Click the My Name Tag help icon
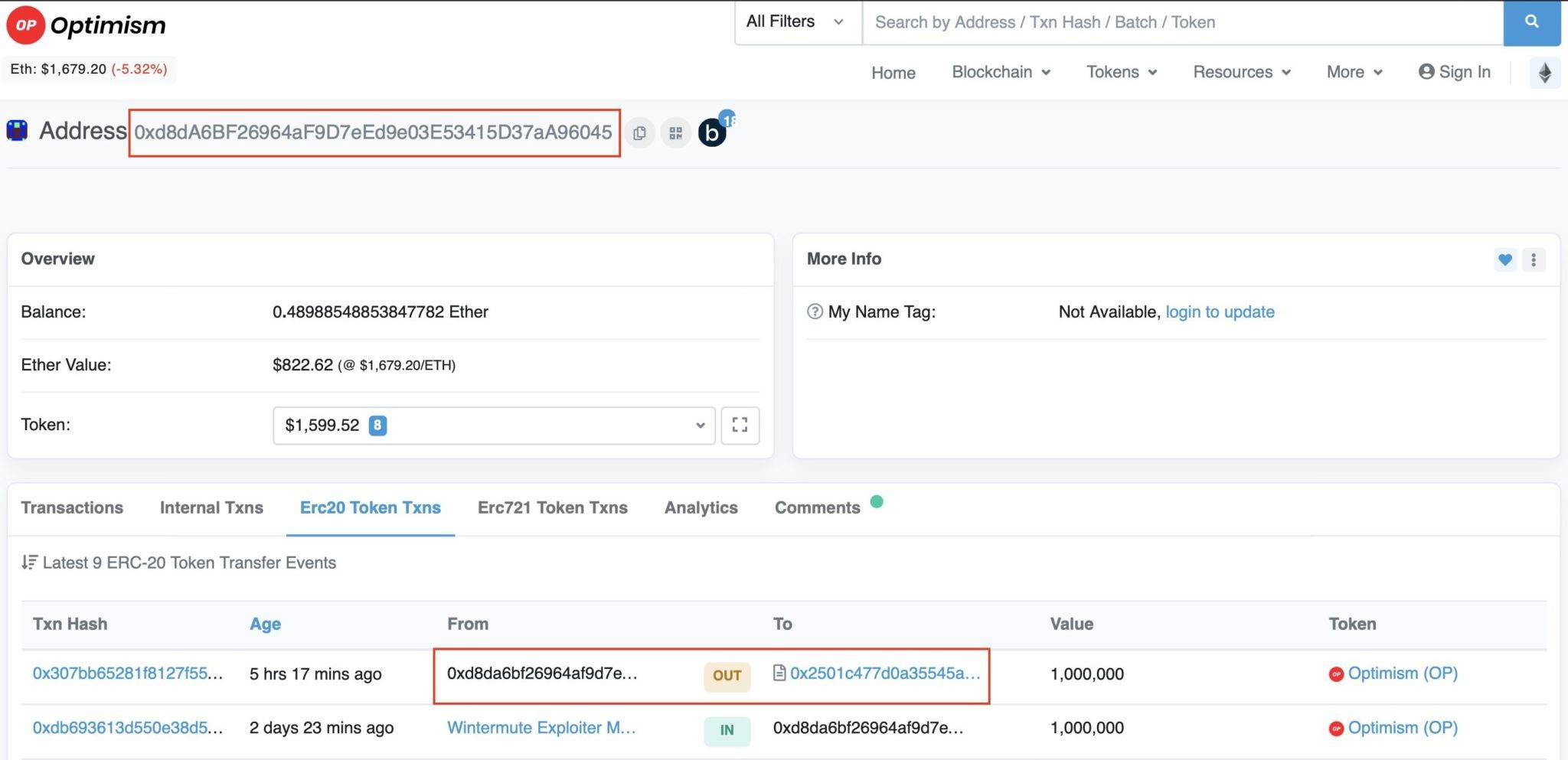This screenshot has width=1568, height=760. click(815, 312)
